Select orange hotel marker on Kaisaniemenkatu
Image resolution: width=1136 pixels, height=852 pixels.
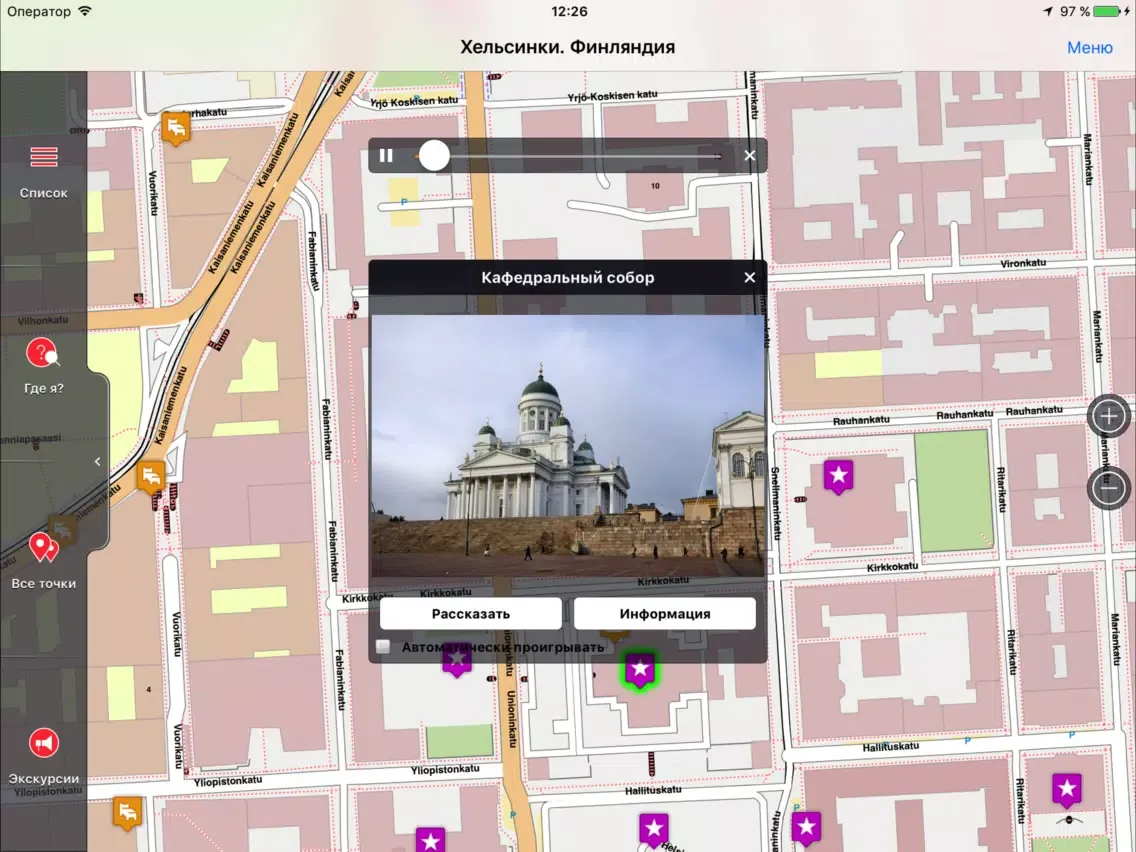coord(151,478)
